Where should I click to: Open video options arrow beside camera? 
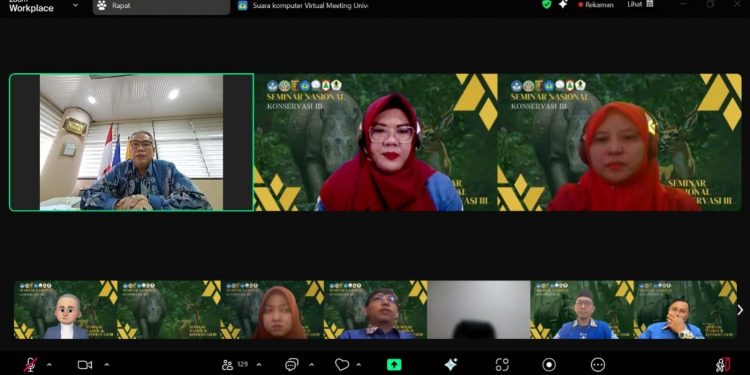(x=106, y=365)
